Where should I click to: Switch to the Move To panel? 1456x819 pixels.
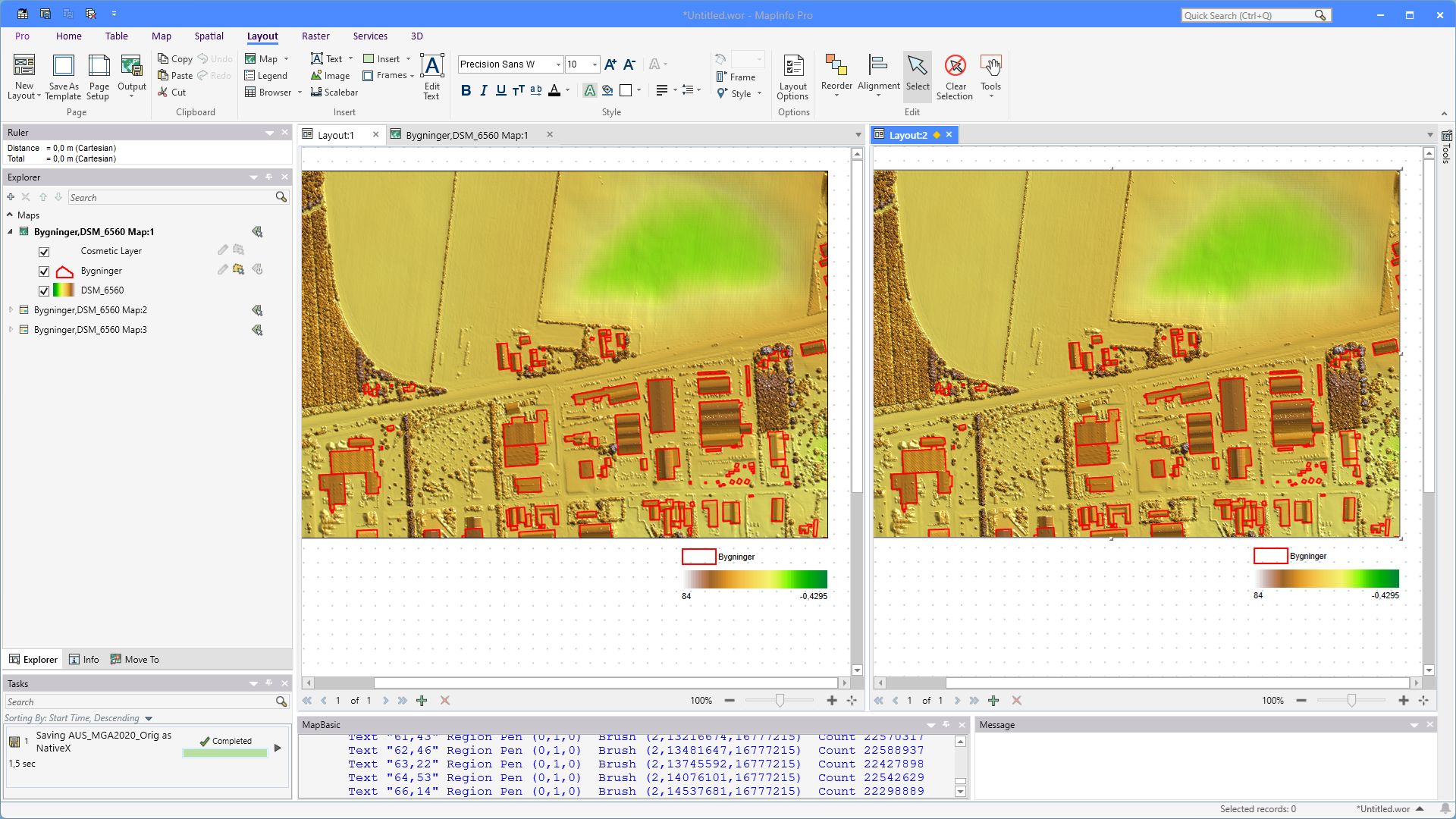(x=135, y=660)
